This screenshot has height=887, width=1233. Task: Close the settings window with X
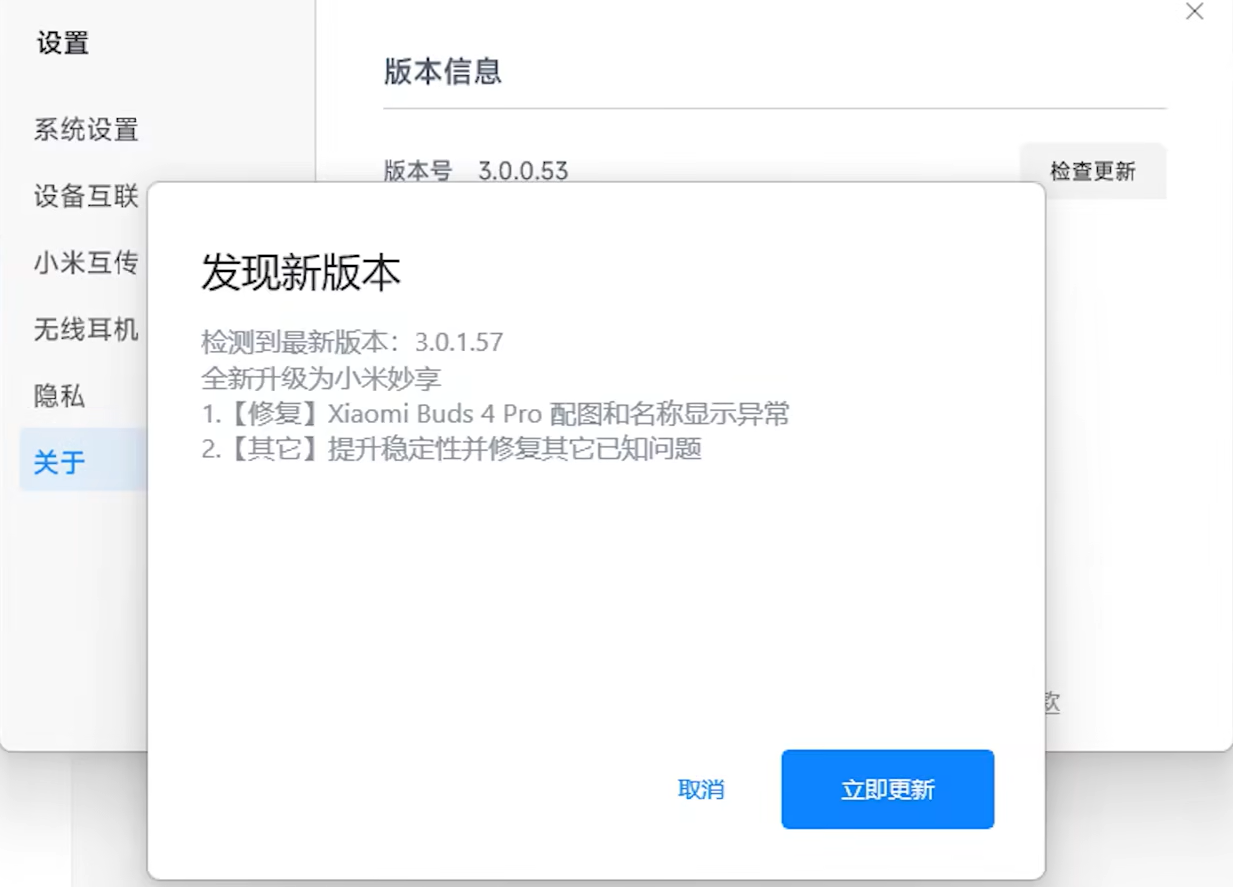coord(1194,12)
